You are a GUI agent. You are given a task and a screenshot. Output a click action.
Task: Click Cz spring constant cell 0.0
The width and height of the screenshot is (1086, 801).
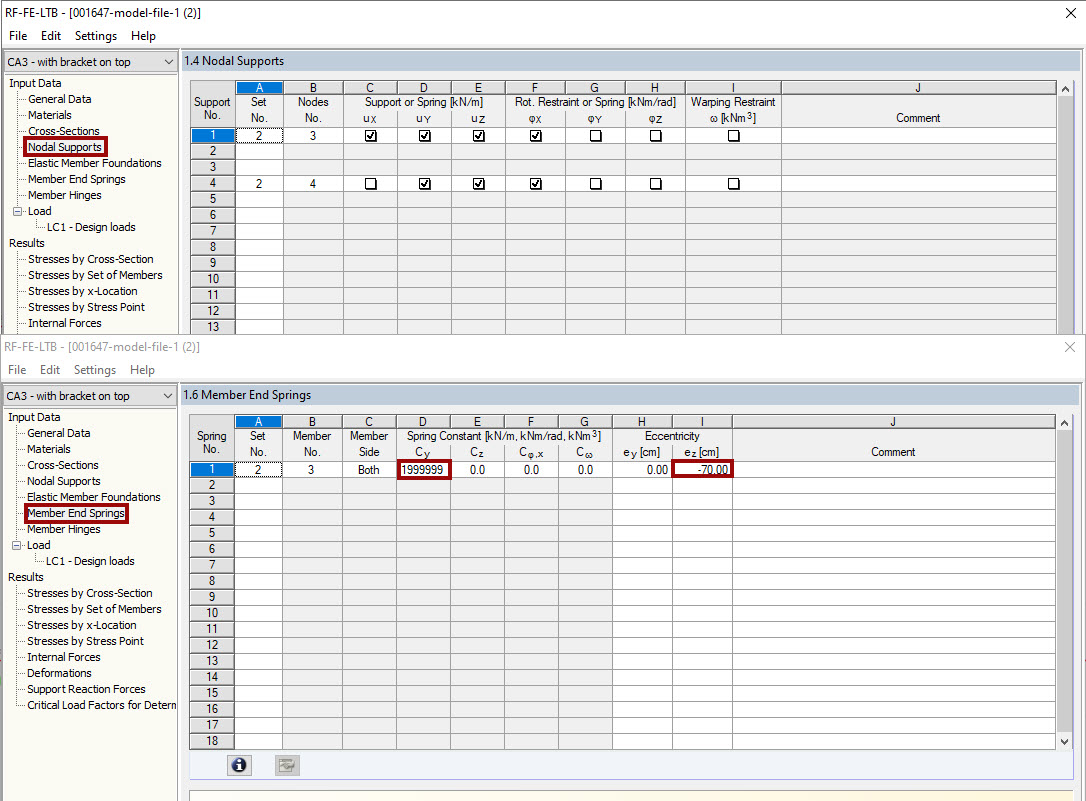click(x=477, y=469)
